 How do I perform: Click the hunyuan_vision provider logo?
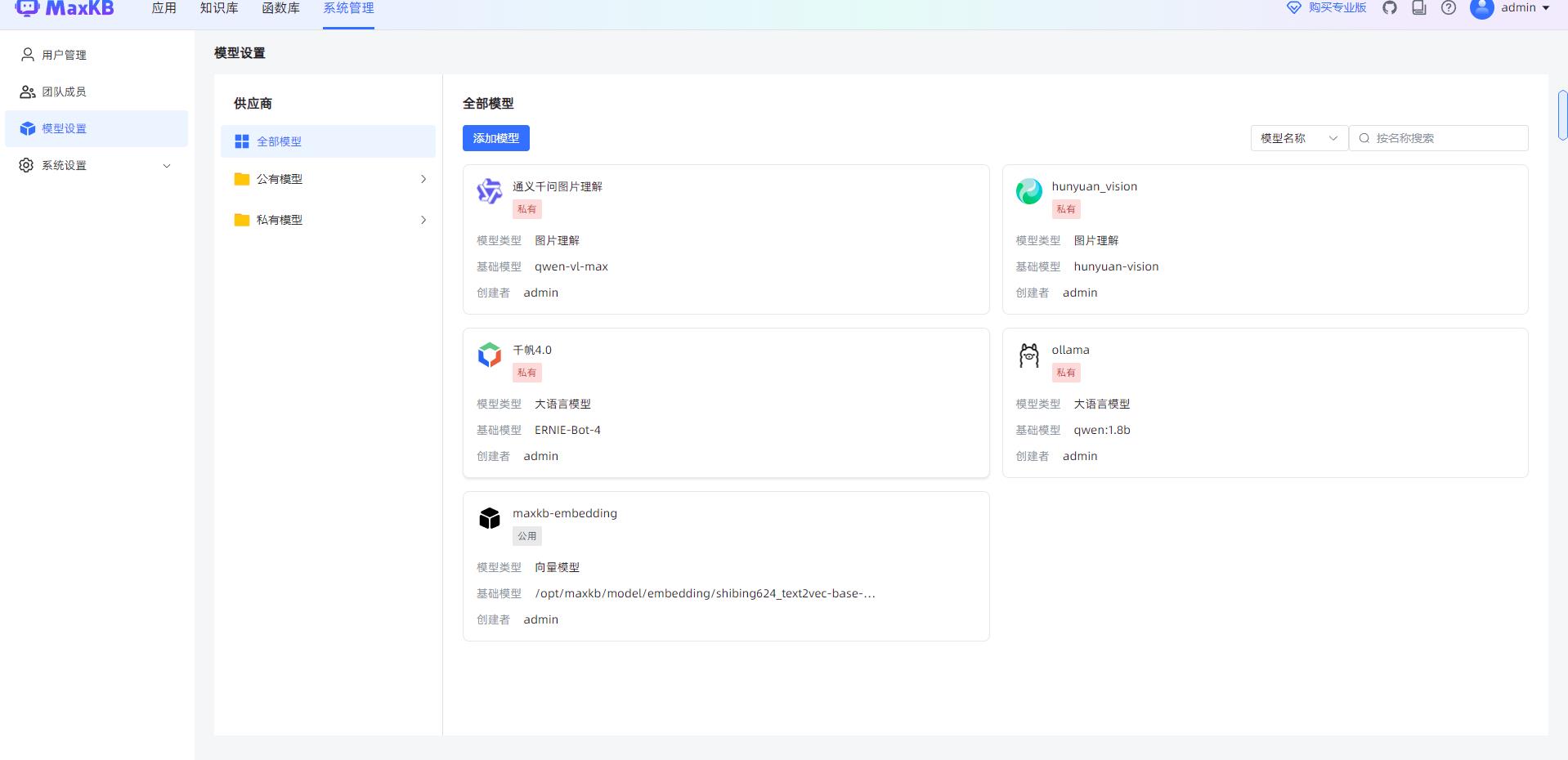[x=1029, y=191]
